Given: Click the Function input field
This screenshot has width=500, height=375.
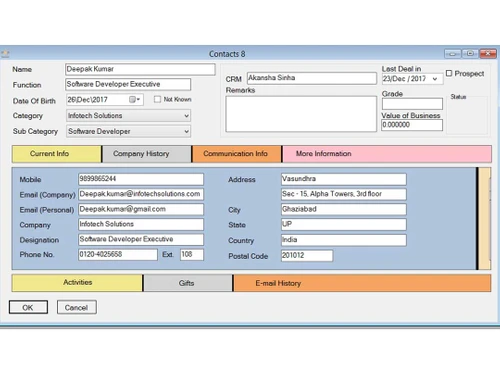Looking at the screenshot, I should 128,84.
